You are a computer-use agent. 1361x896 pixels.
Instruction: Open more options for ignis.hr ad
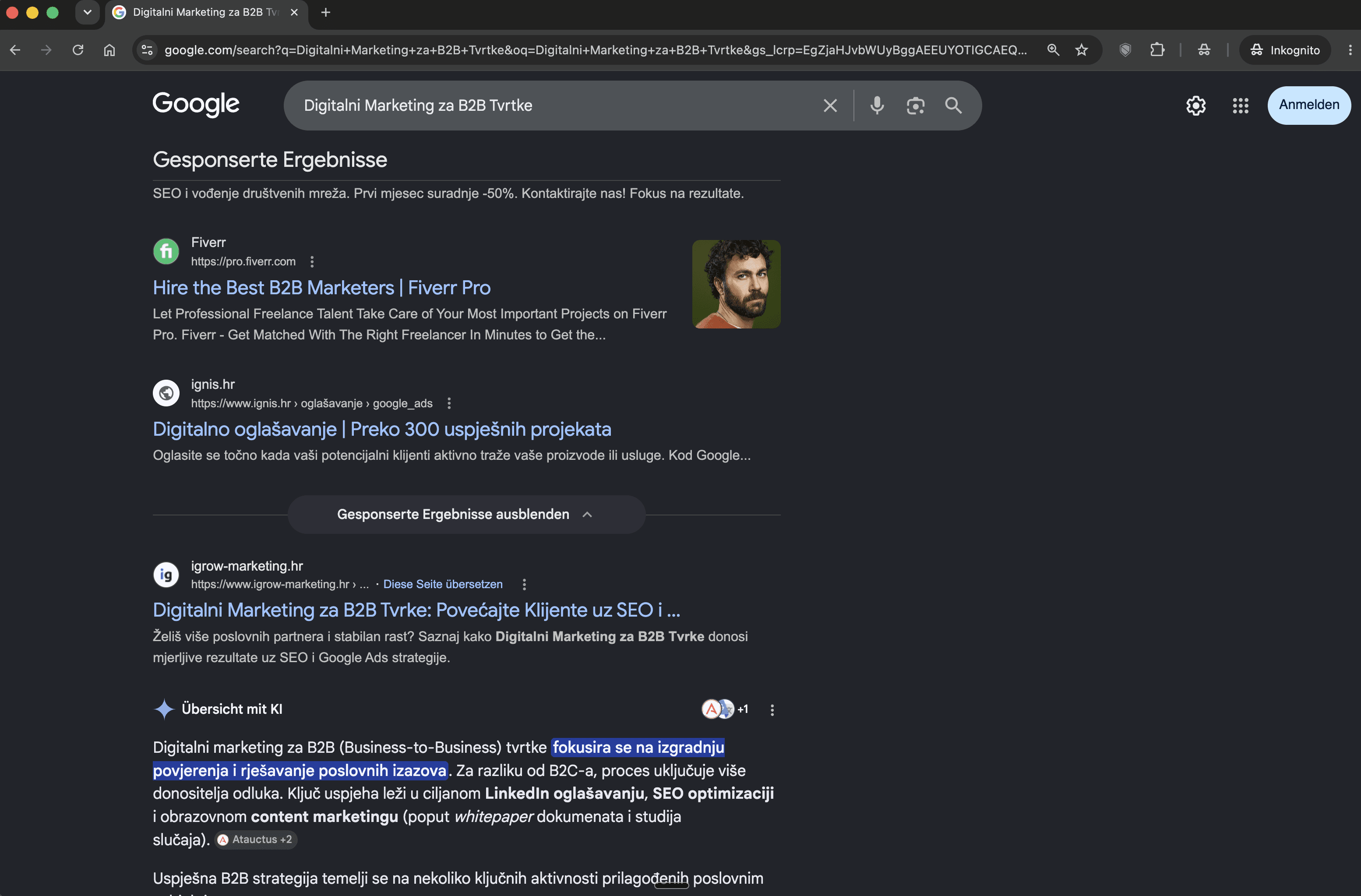click(x=449, y=403)
